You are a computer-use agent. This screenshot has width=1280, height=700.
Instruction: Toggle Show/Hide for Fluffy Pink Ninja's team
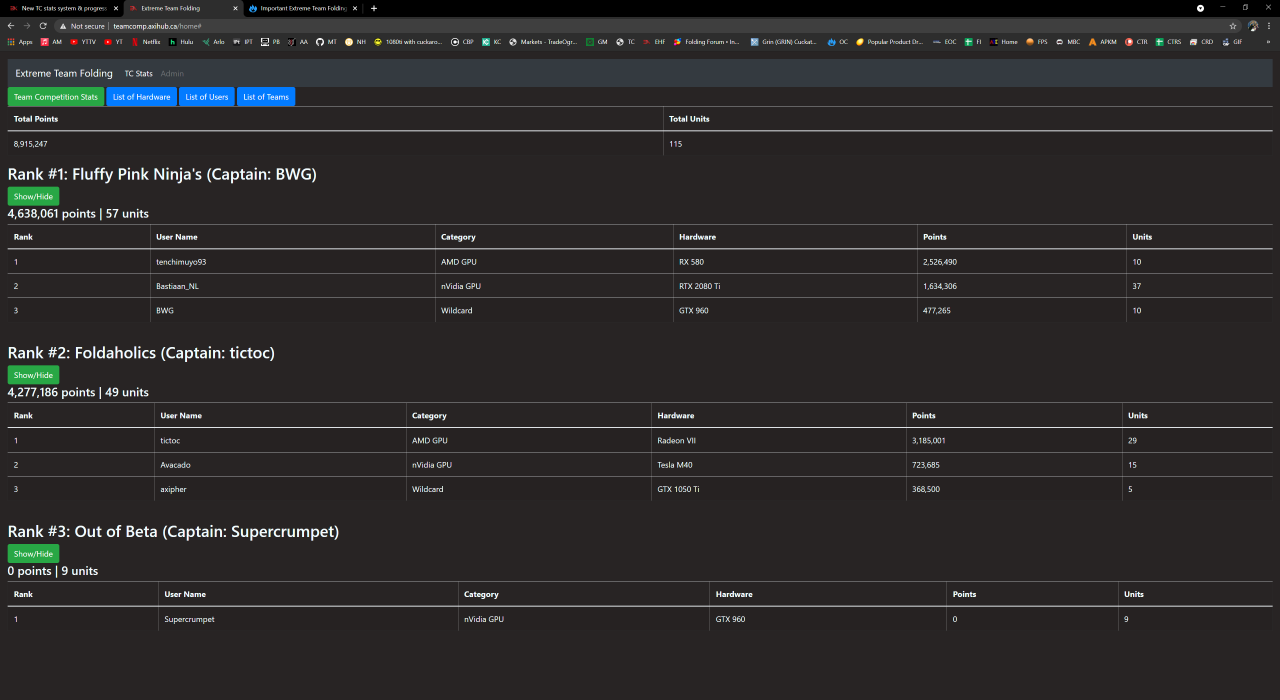[x=33, y=196]
